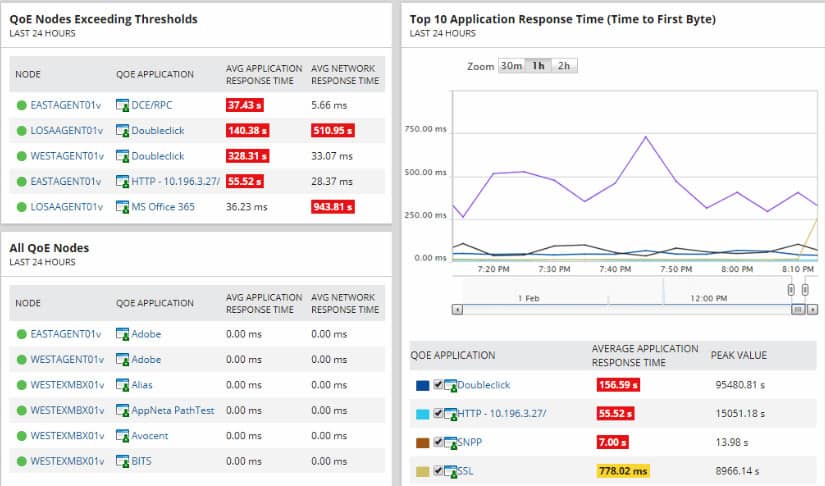The height and width of the screenshot is (486, 825).
Task: Click the app icon beside Doubleclick in chart legend
Action: (x=450, y=386)
